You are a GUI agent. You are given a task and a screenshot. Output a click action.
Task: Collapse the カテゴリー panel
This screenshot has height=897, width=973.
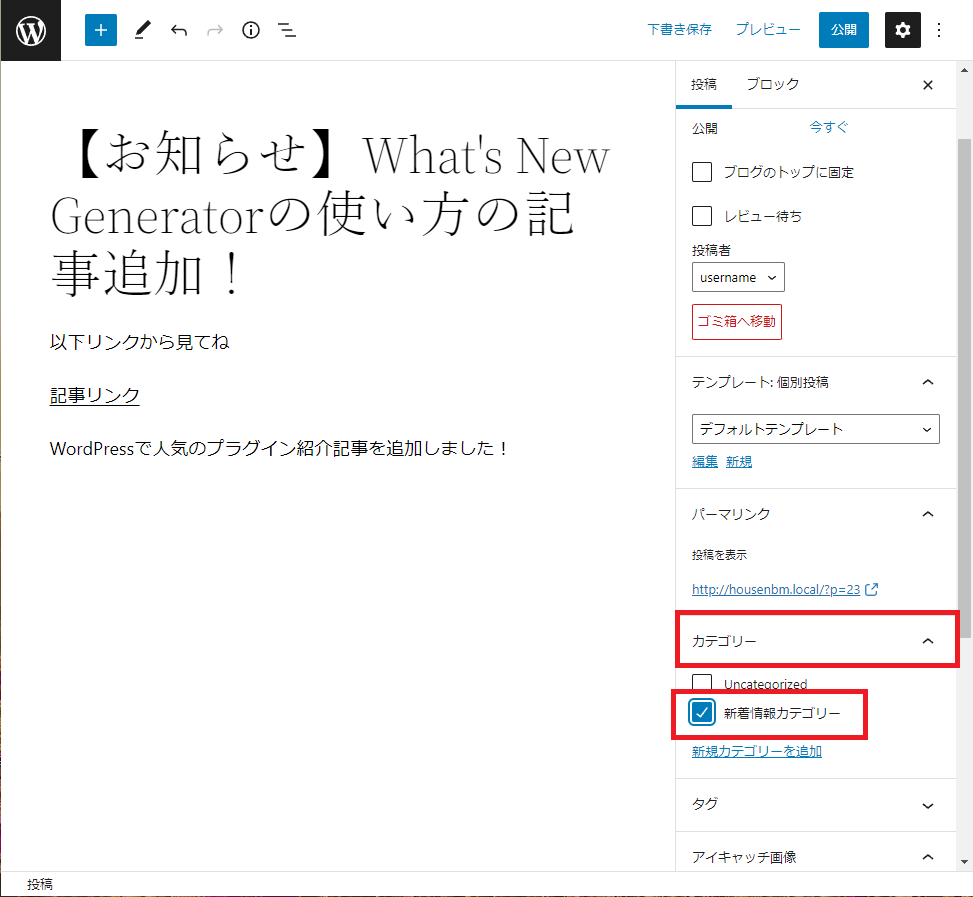pos(928,641)
